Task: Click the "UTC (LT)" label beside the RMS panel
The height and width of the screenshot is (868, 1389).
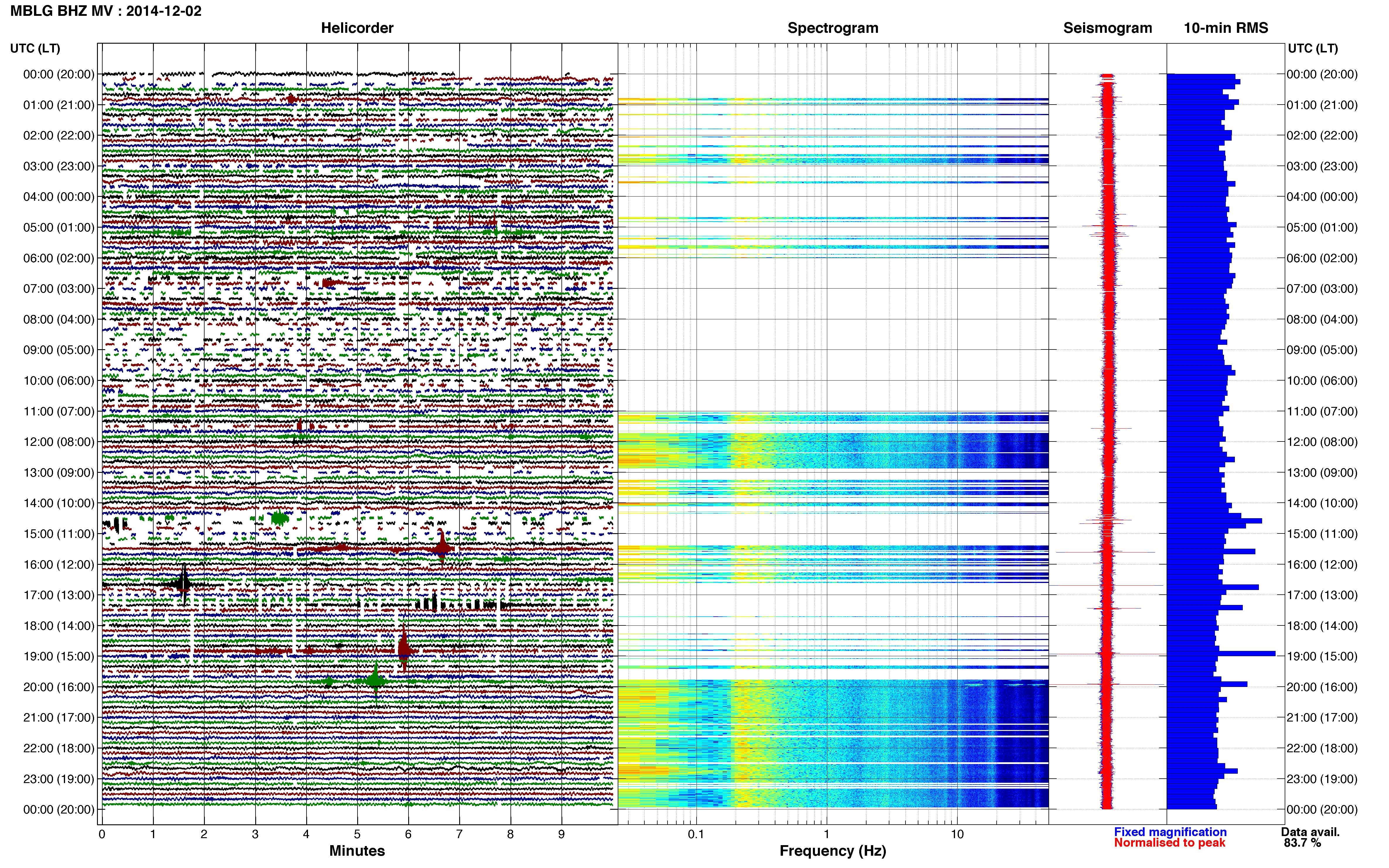Action: (x=1313, y=48)
